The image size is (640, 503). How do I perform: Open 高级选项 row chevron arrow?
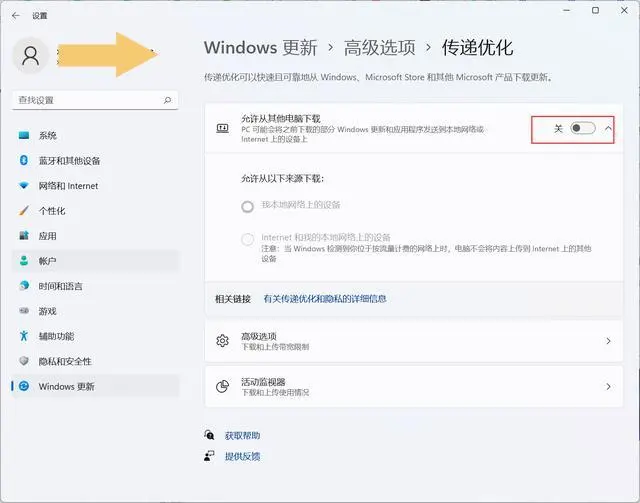[608, 341]
